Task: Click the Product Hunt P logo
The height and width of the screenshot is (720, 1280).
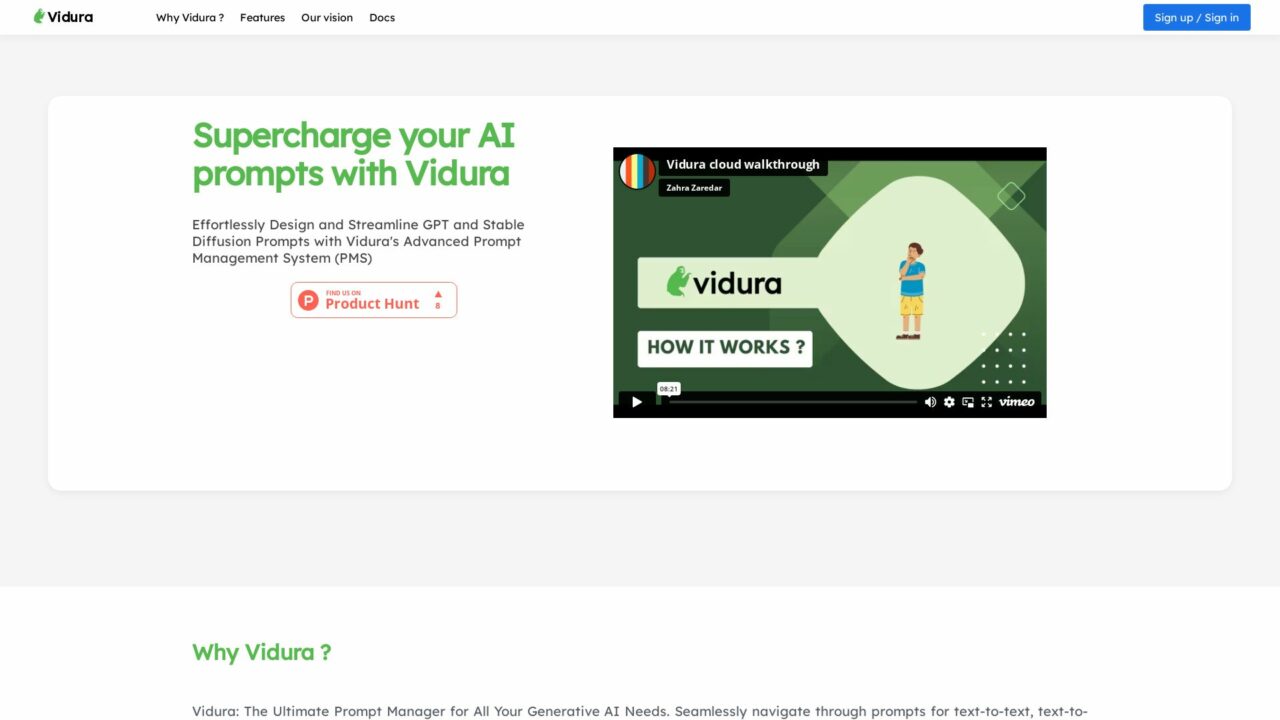Action: click(x=307, y=299)
